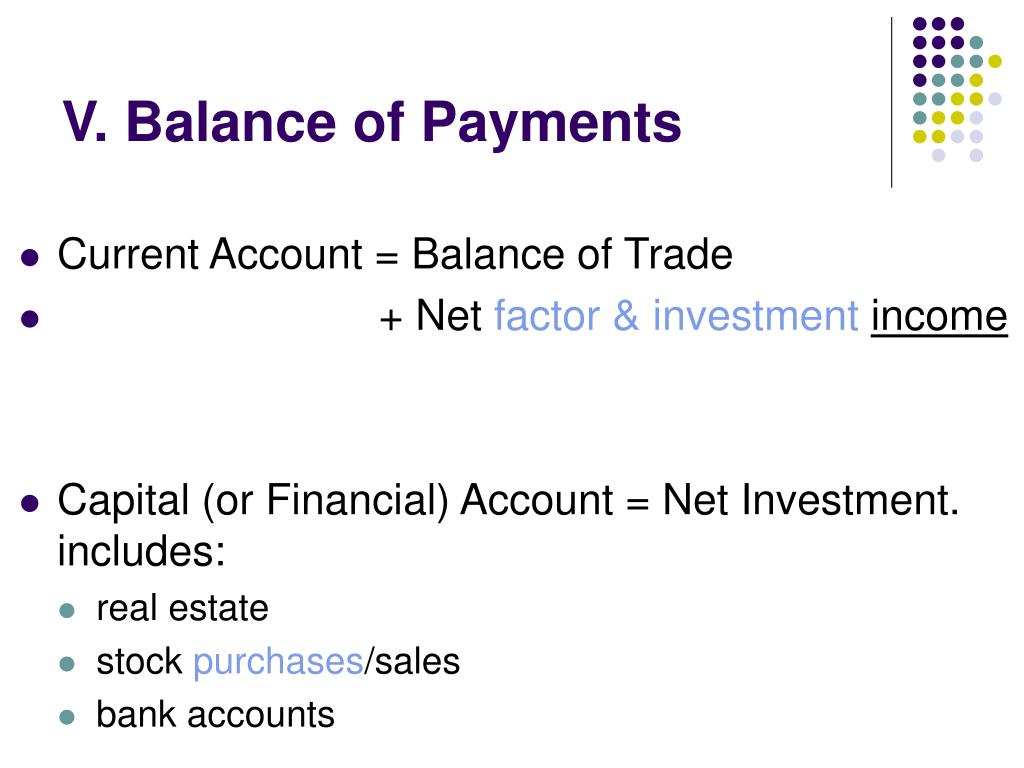Click the 'bank accounts' list item
Image resolution: width=1024 pixels, height=768 pixels.
(x=216, y=714)
